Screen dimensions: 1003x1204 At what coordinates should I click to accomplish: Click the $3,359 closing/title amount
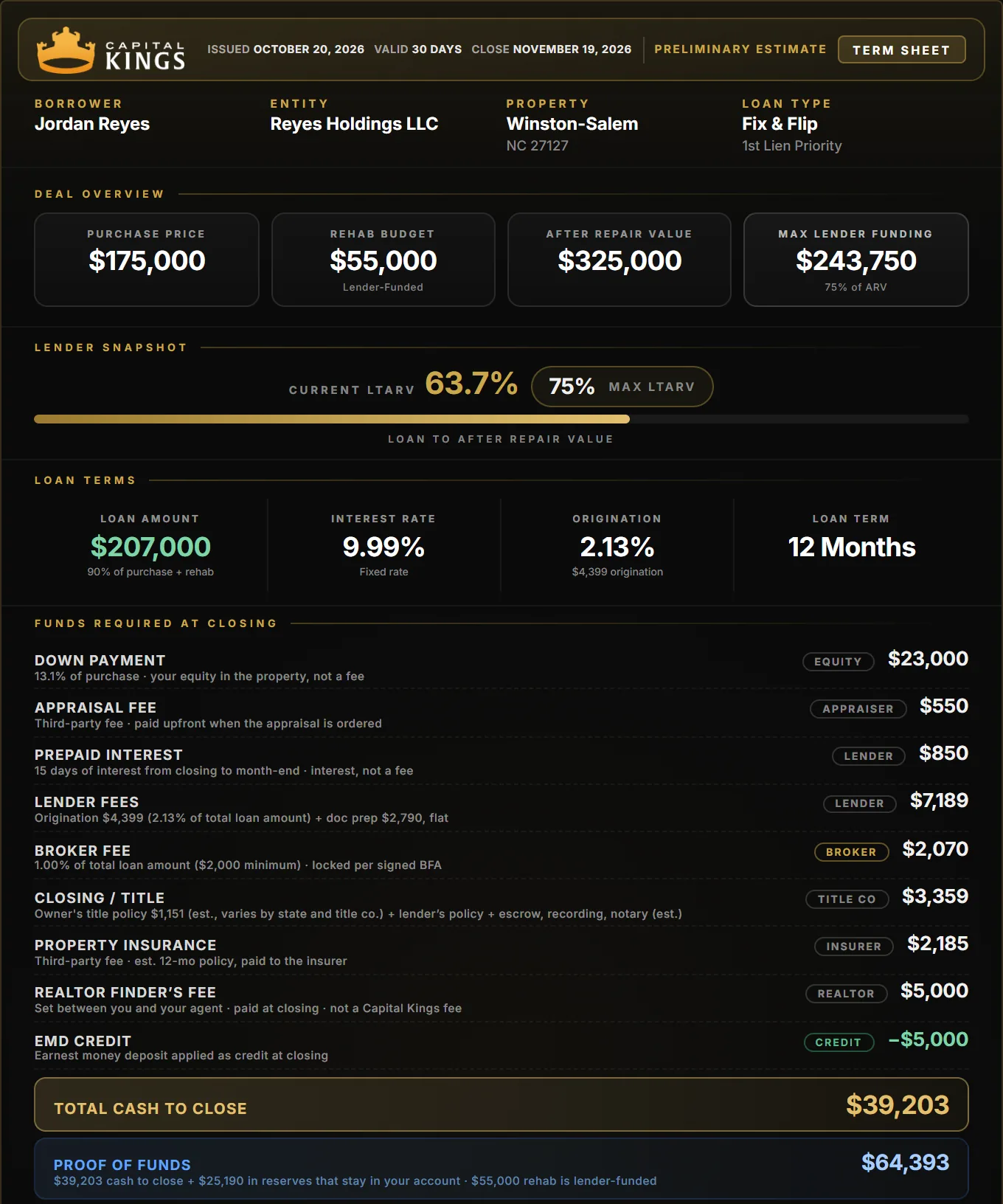click(x=935, y=896)
